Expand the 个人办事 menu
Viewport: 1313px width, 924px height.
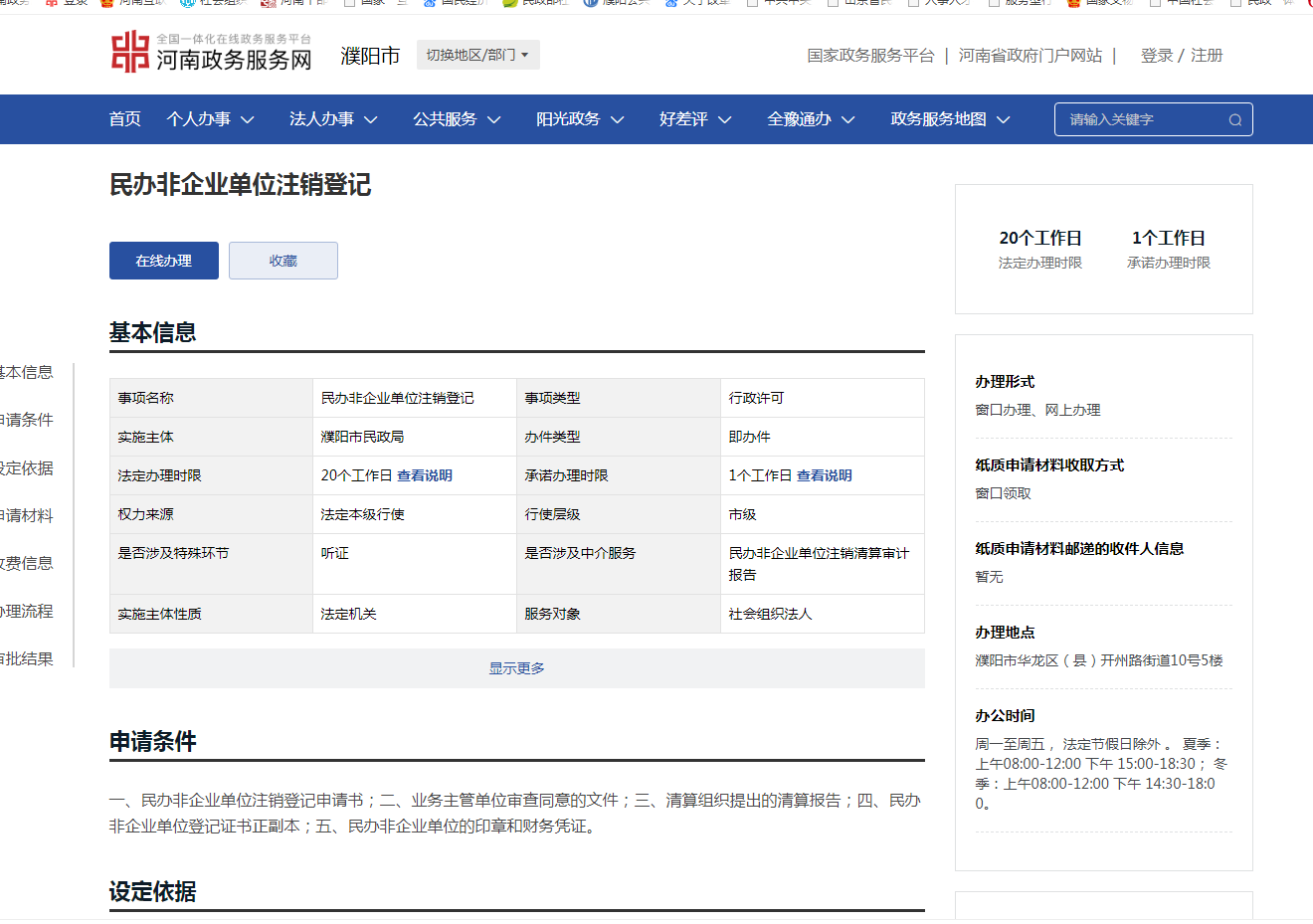click(210, 119)
